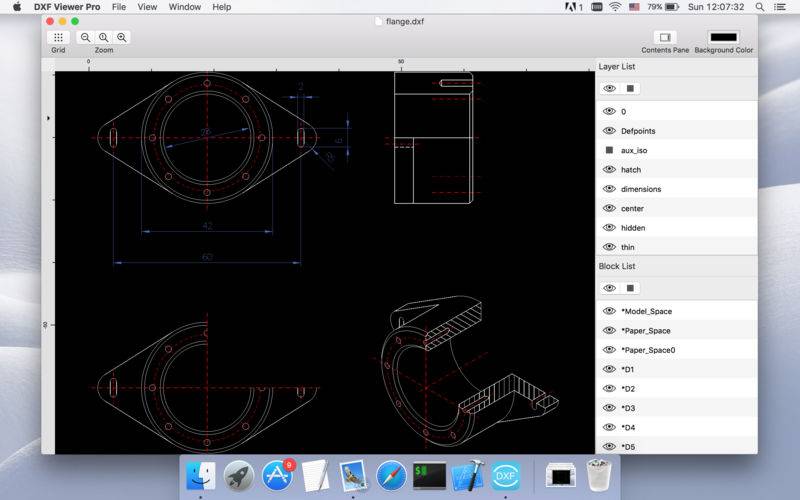Open the File menu
The image size is (800, 500).
119,7
